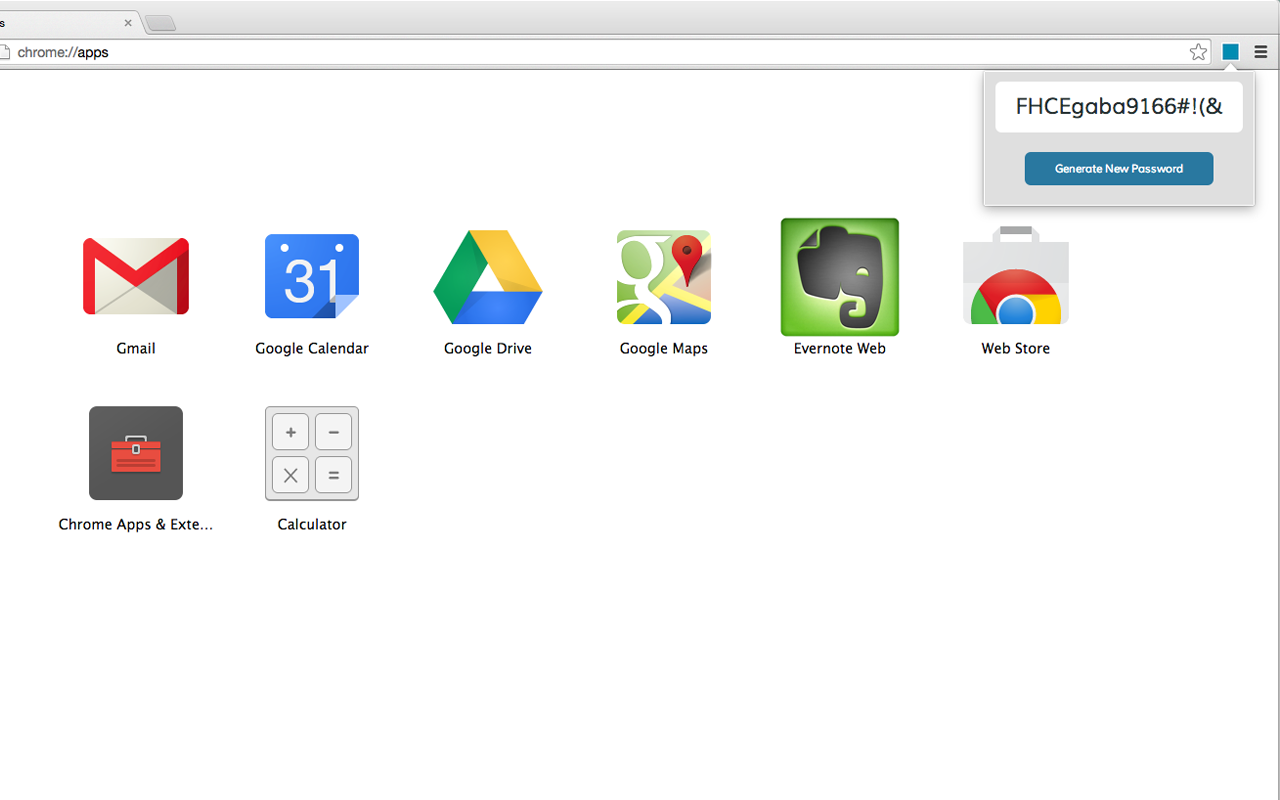1280x800 pixels.
Task: Open the Gmail app
Action: pos(136,276)
